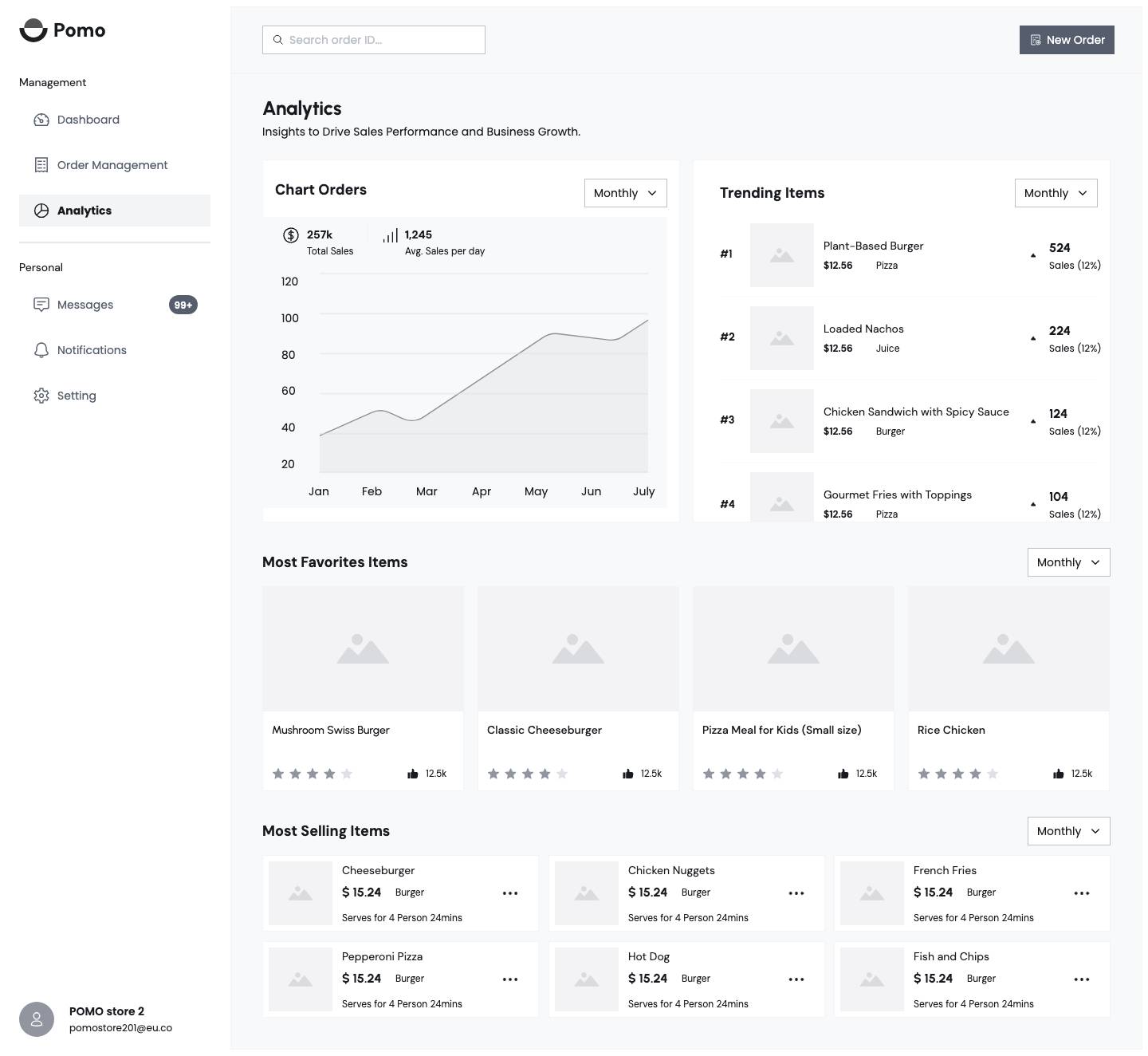Click the Notifications bell icon

coord(41,350)
